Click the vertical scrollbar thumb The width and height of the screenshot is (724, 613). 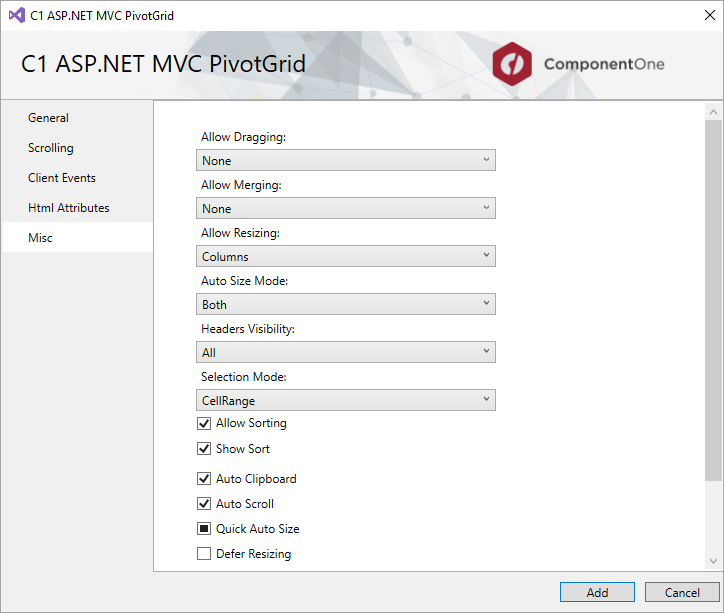point(713,300)
